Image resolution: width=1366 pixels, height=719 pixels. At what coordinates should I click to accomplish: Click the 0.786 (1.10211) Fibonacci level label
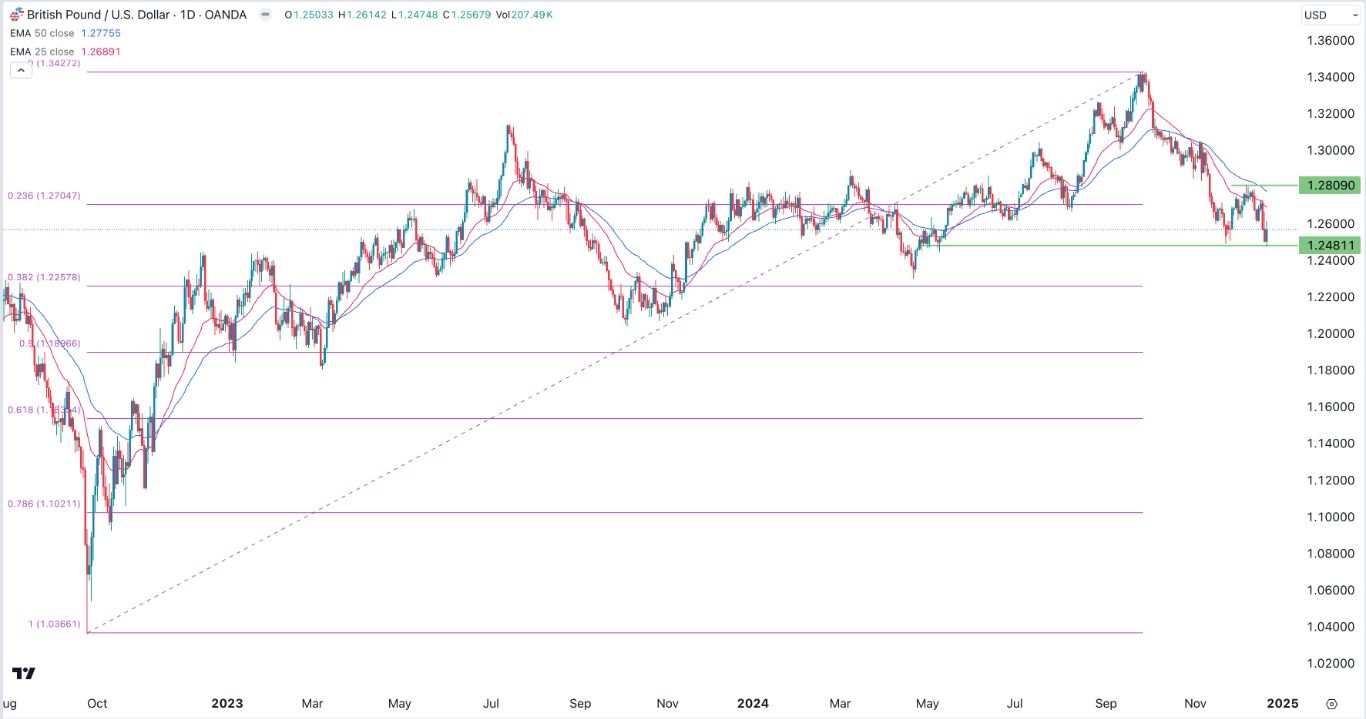(x=43, y=505)
